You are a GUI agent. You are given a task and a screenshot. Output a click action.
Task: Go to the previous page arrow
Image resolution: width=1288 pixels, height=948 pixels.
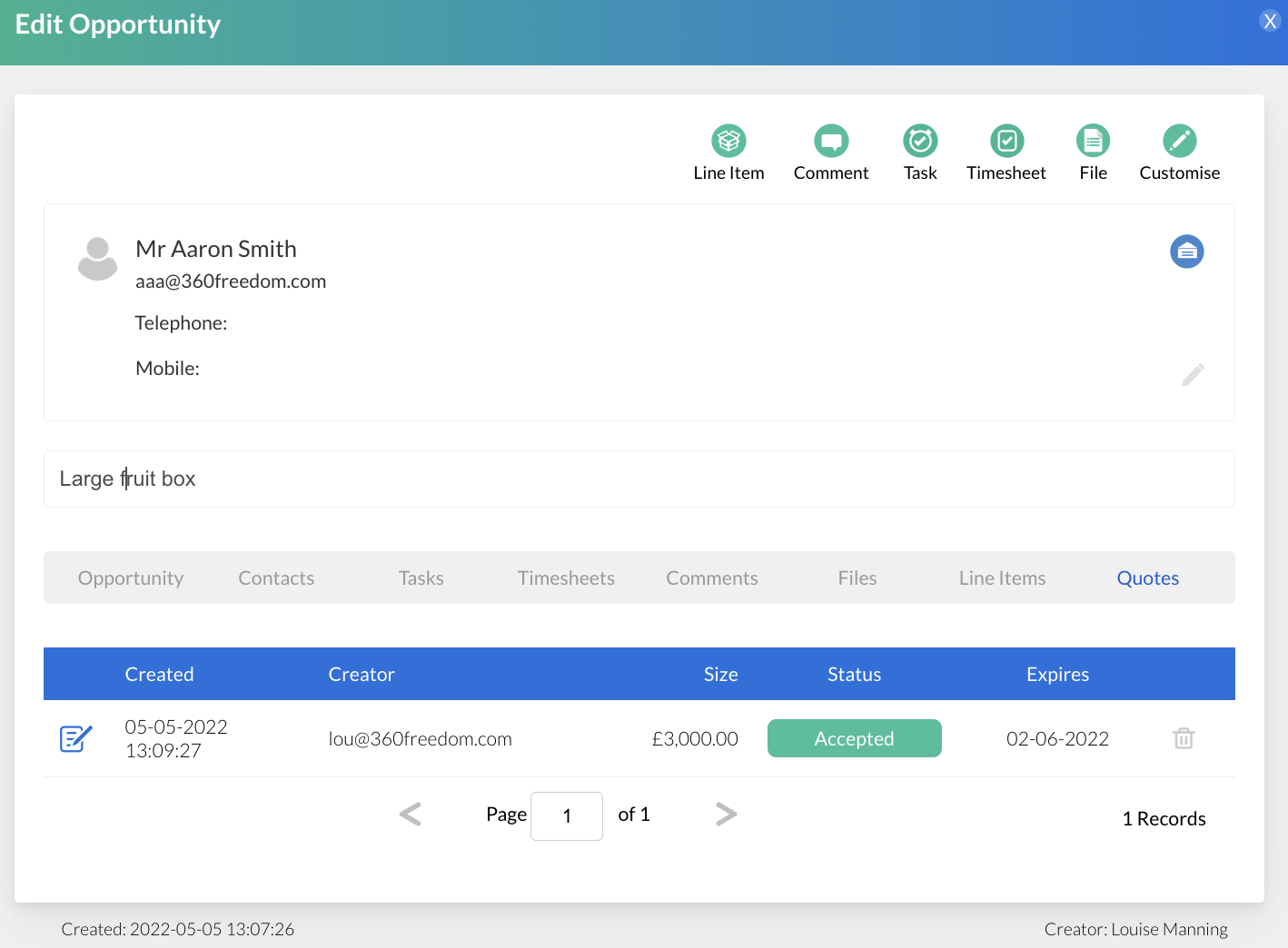411,815
